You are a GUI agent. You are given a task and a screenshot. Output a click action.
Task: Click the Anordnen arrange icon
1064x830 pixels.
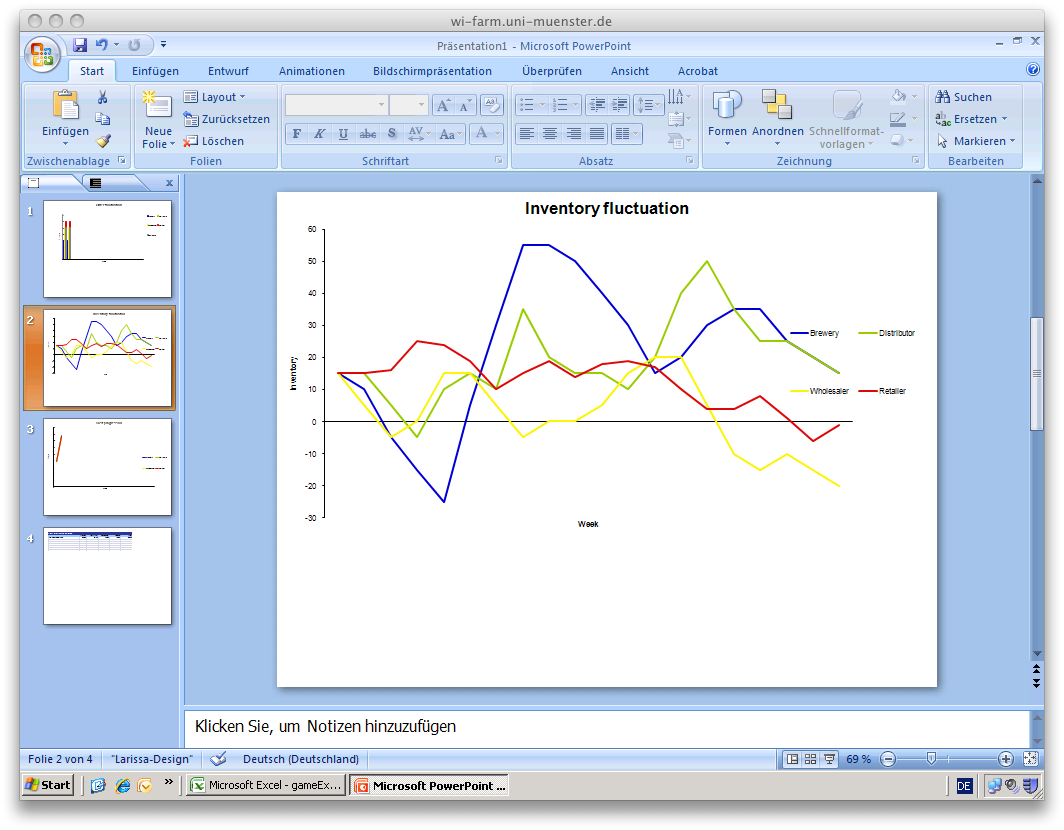(777, 107)
